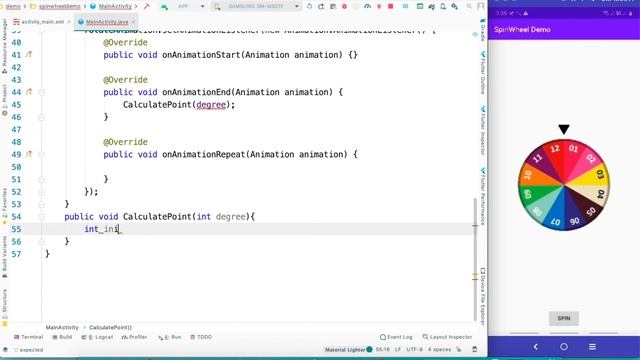Click fold end marker at line 56
Viewport: 640px width, 360px height.
tap(41, 242)
